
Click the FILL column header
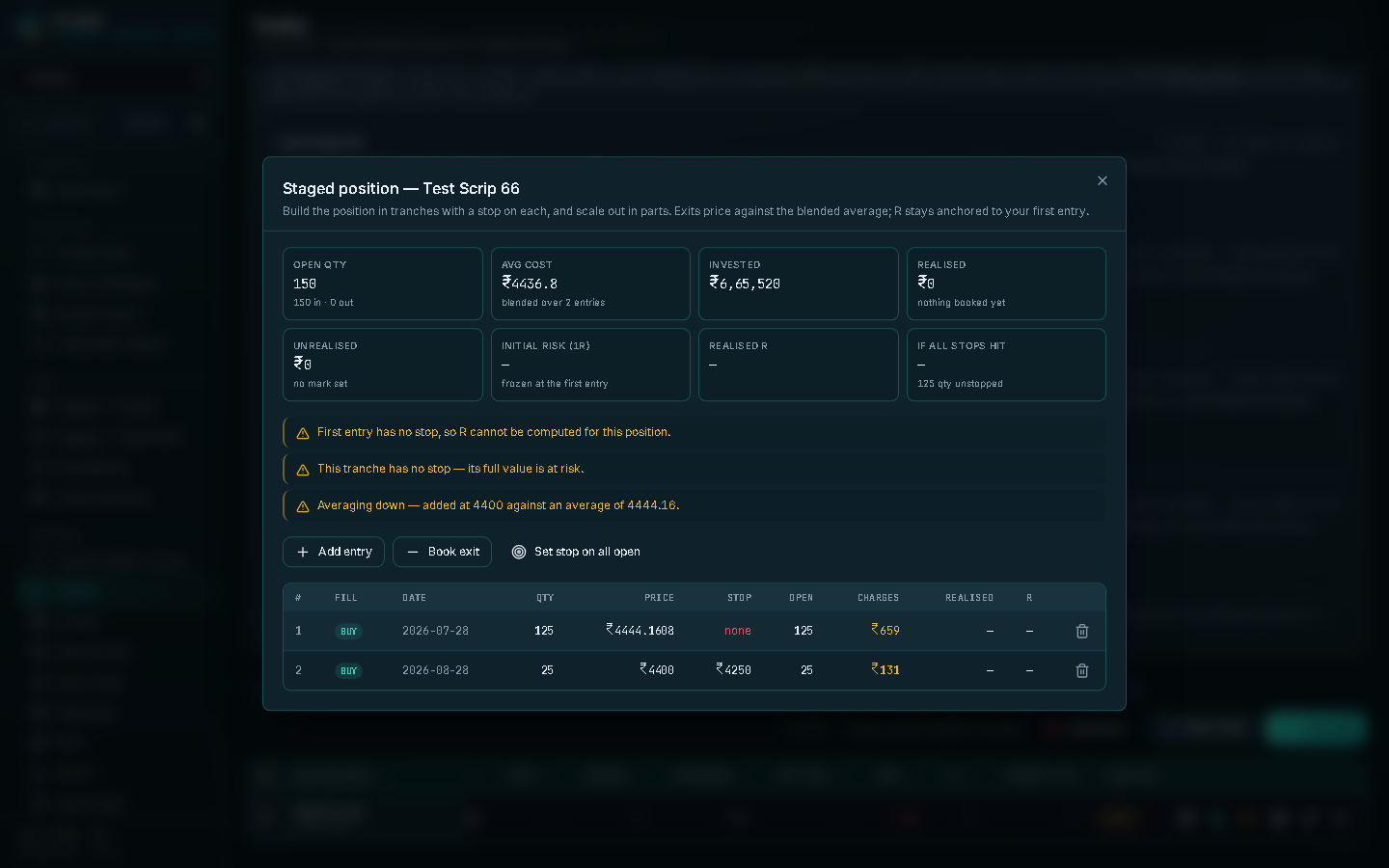click(346, 598)
